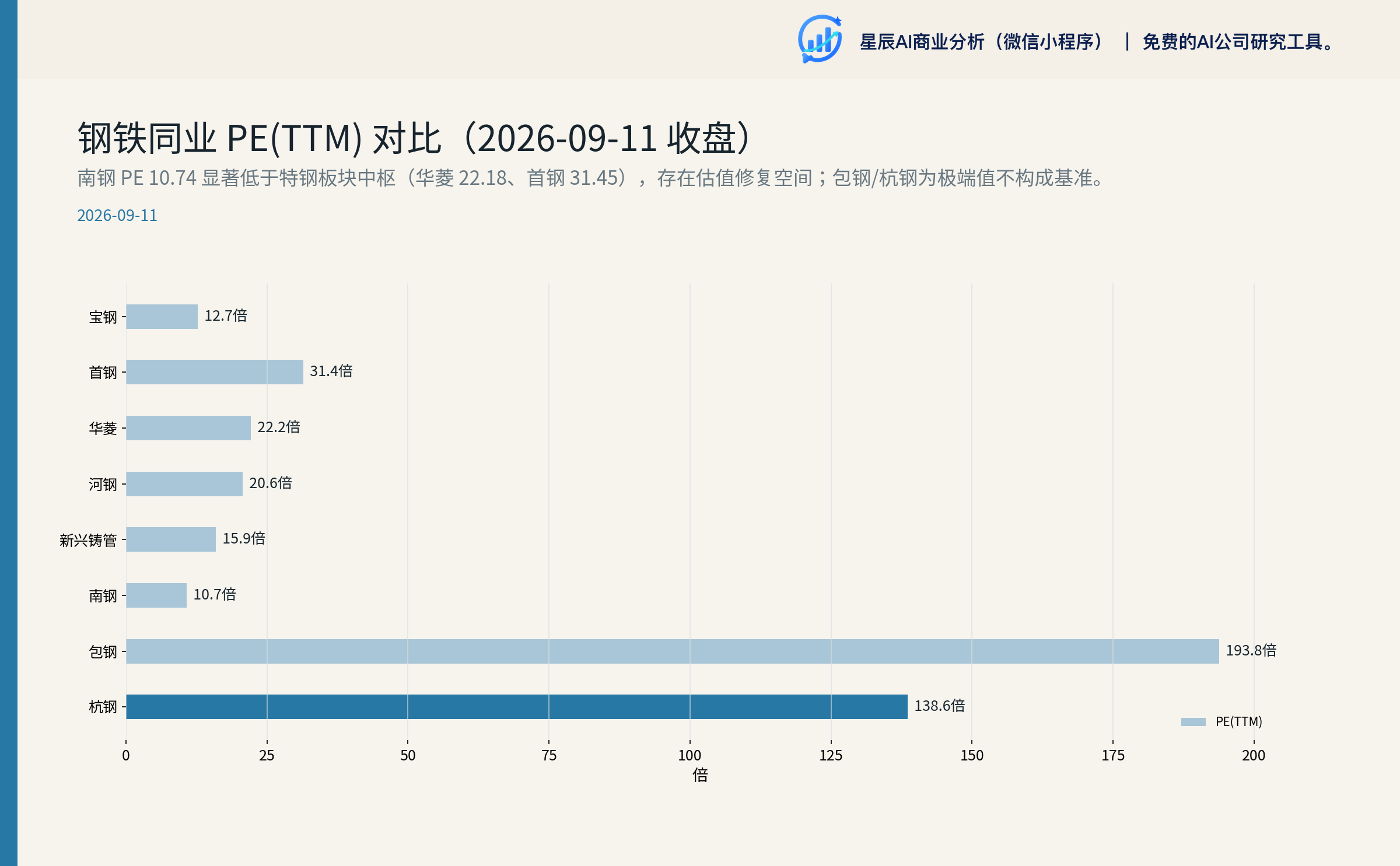1400x866 pixels.
Task: Click the 南钢 axis label
Action: tap(103, 596)
